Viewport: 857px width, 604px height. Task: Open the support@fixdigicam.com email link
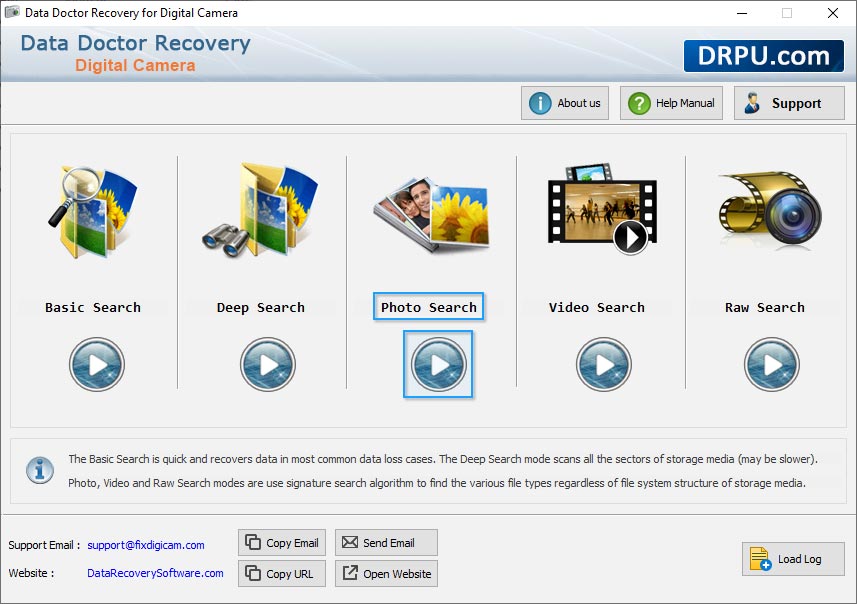pos(146,545)
